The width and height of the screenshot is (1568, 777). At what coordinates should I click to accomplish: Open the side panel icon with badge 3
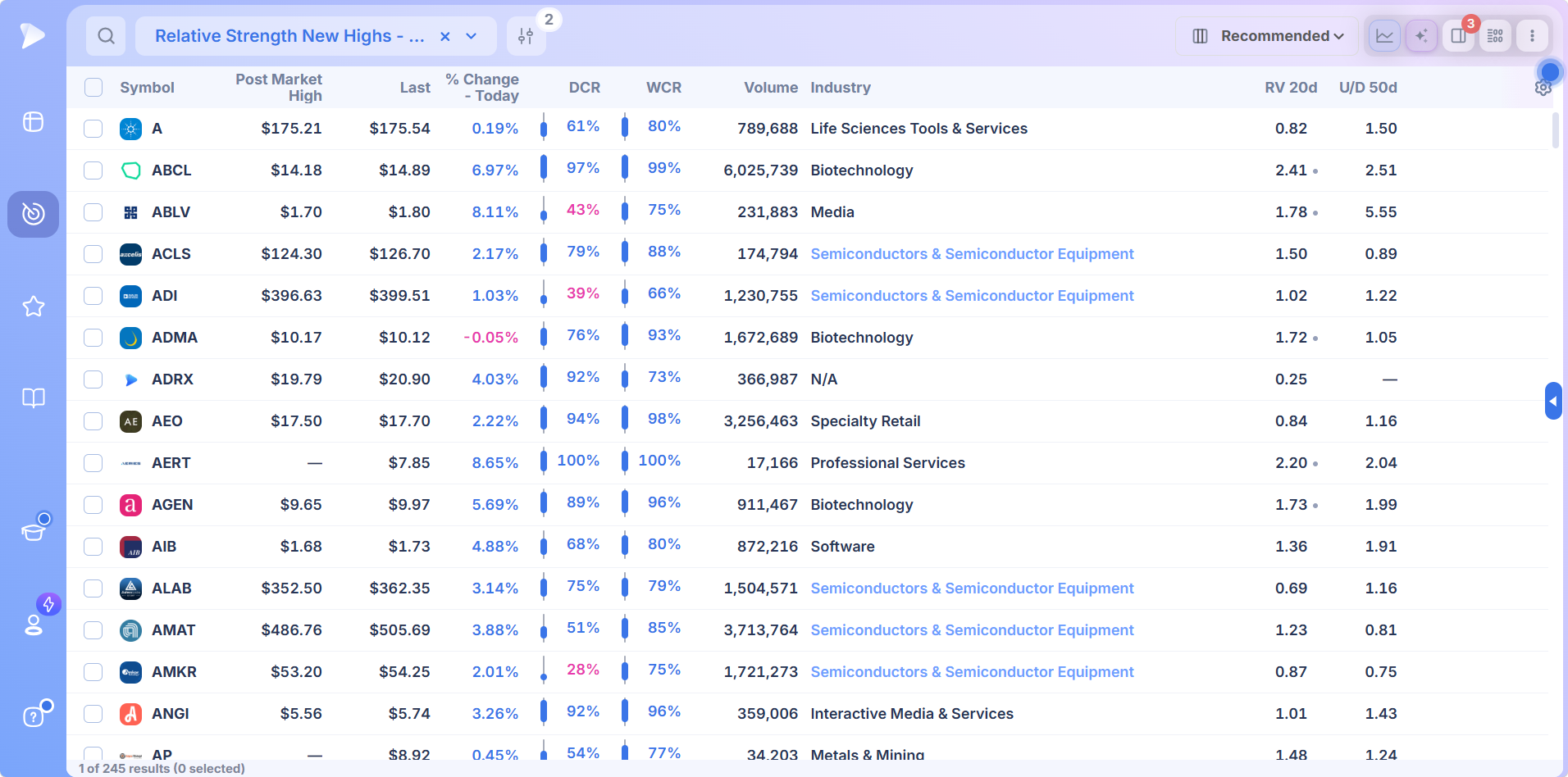tap(1458, 36)
